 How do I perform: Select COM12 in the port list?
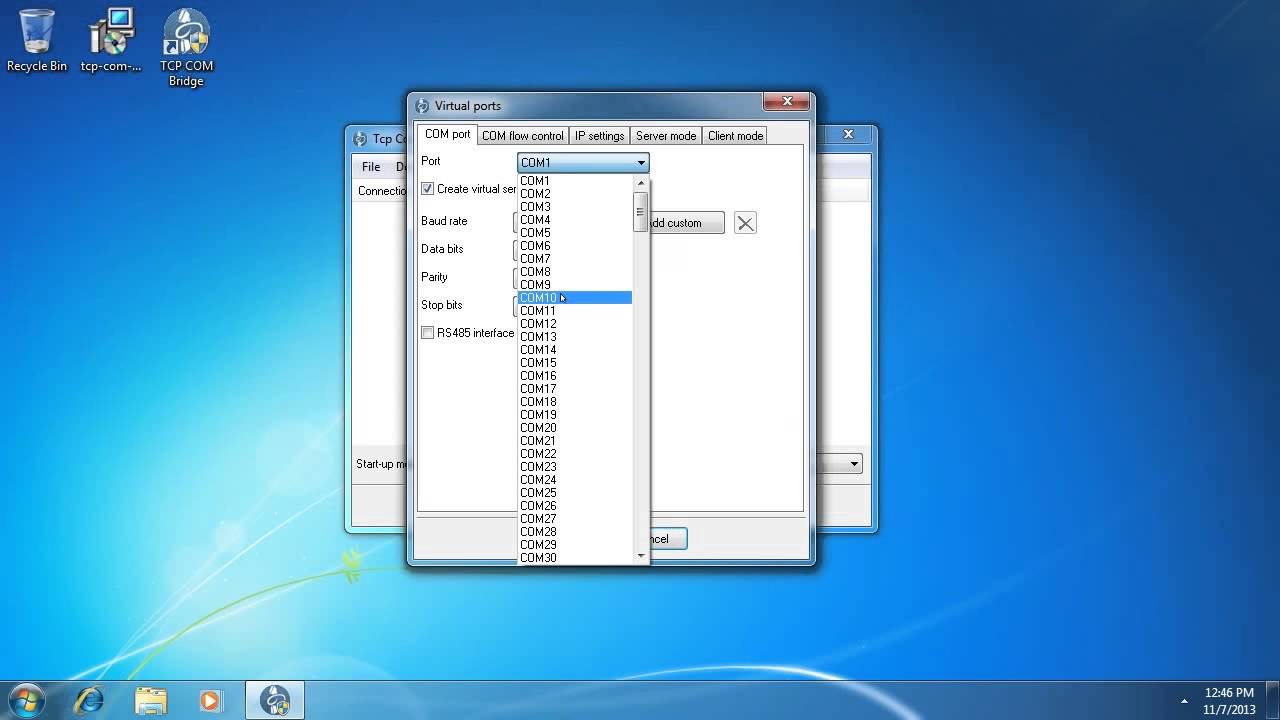coord(575,324)
